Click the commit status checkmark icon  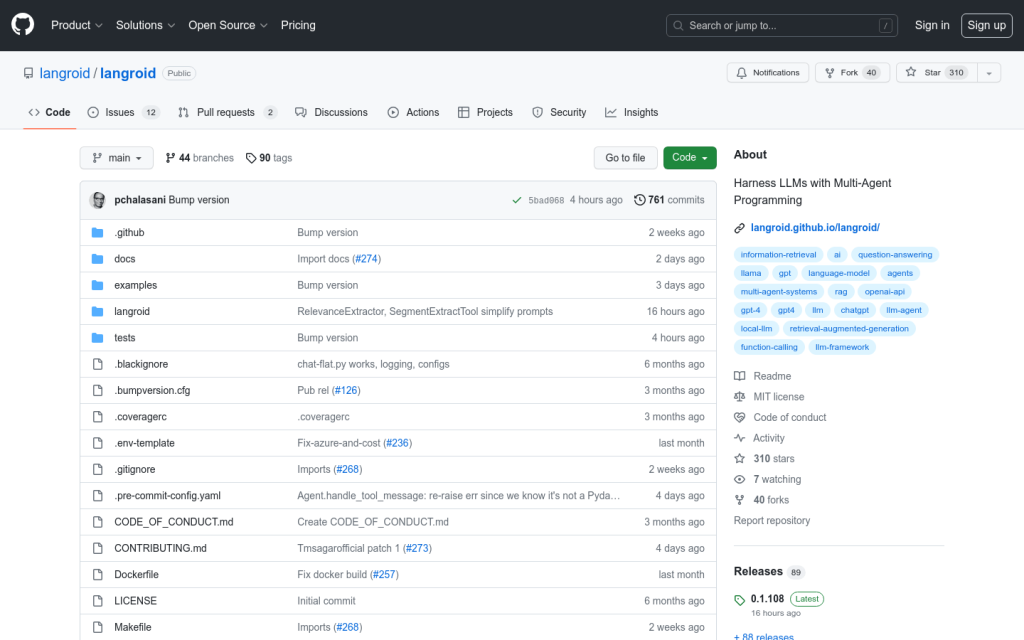click(517, 200)
